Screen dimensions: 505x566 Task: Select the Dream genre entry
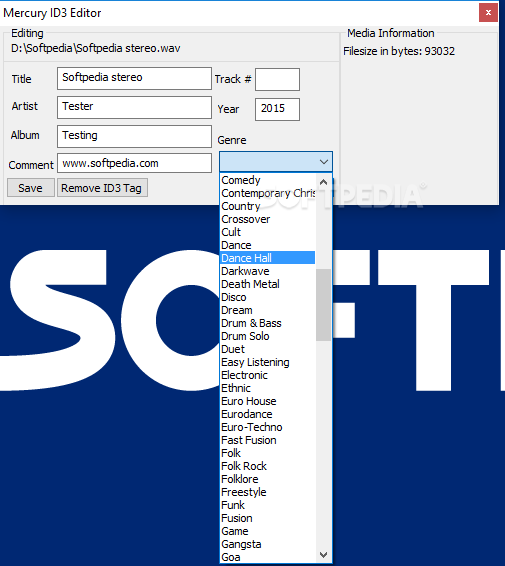tap(268, 310)
